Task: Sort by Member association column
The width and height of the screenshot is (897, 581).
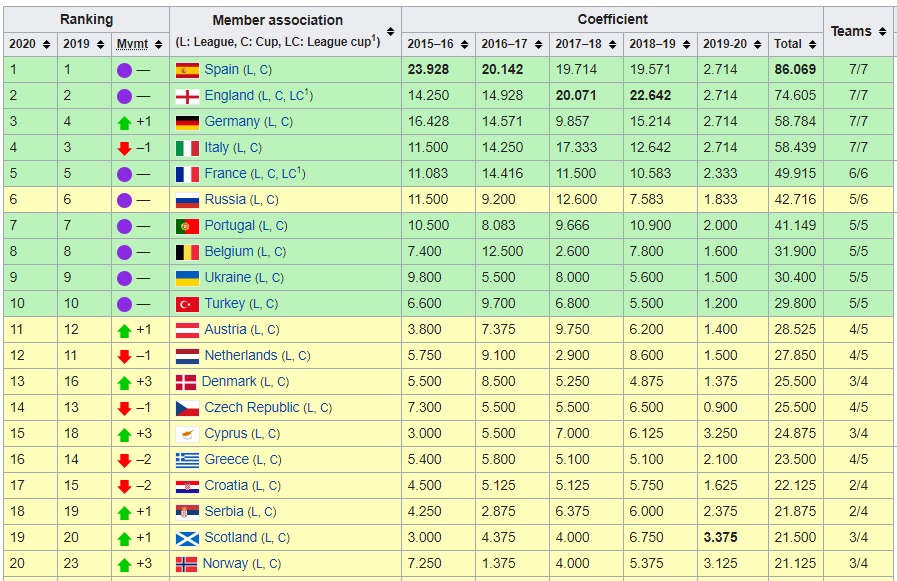Action: 391,31
